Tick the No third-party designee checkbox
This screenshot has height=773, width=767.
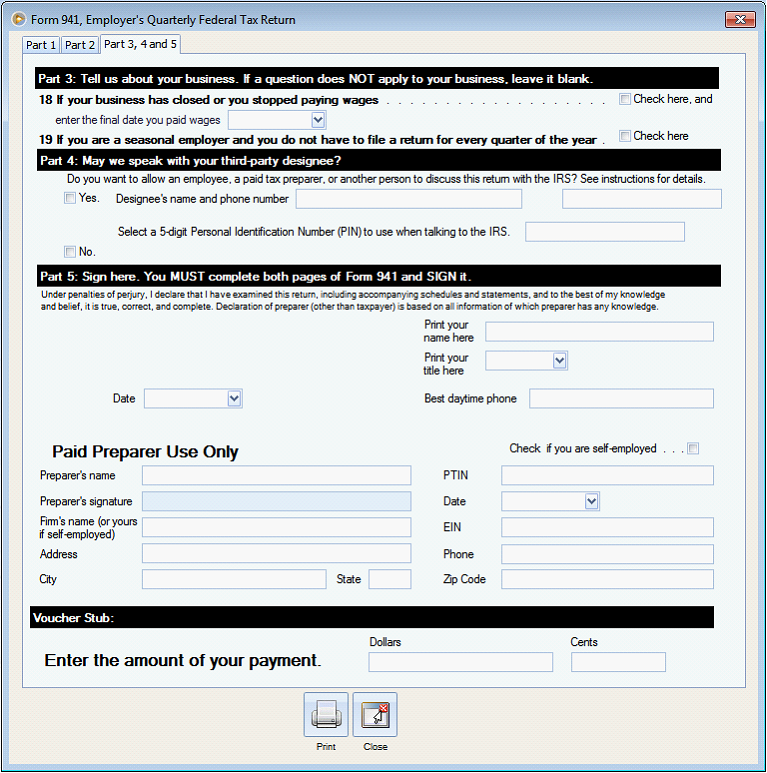click(70, 251)
